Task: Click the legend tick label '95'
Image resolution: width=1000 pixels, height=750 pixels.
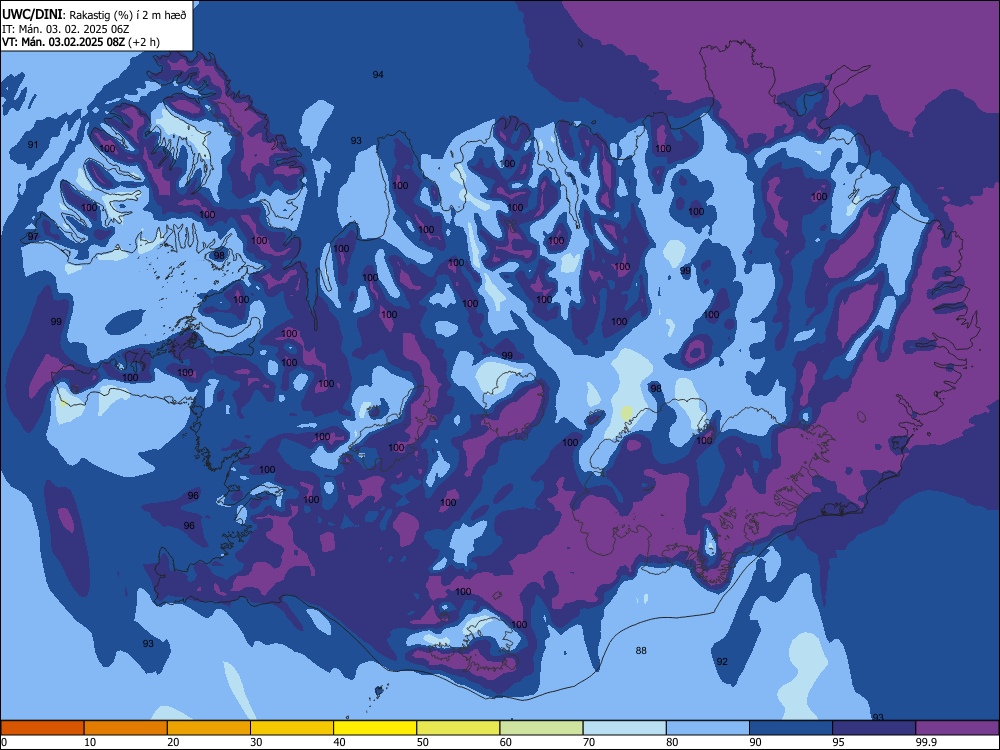Action: [838, 742]
